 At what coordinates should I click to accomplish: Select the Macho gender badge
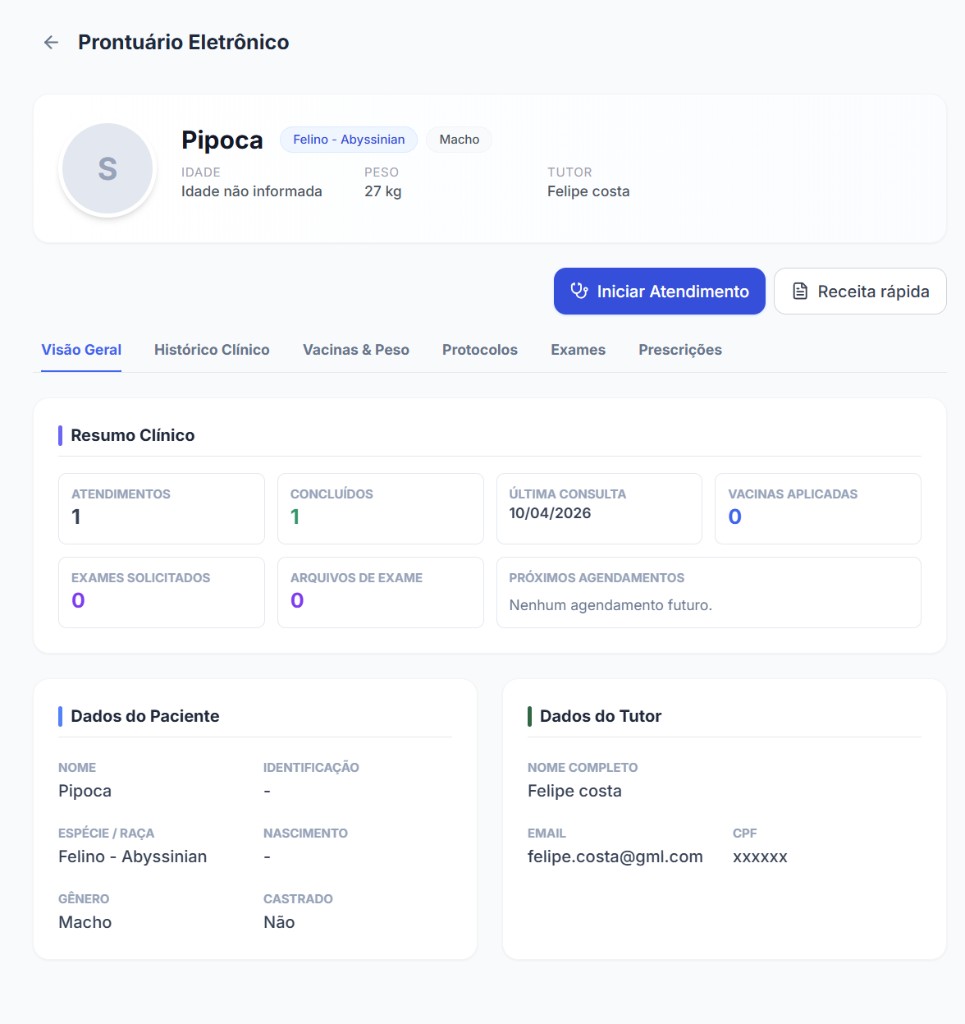[x=458, y=139]
